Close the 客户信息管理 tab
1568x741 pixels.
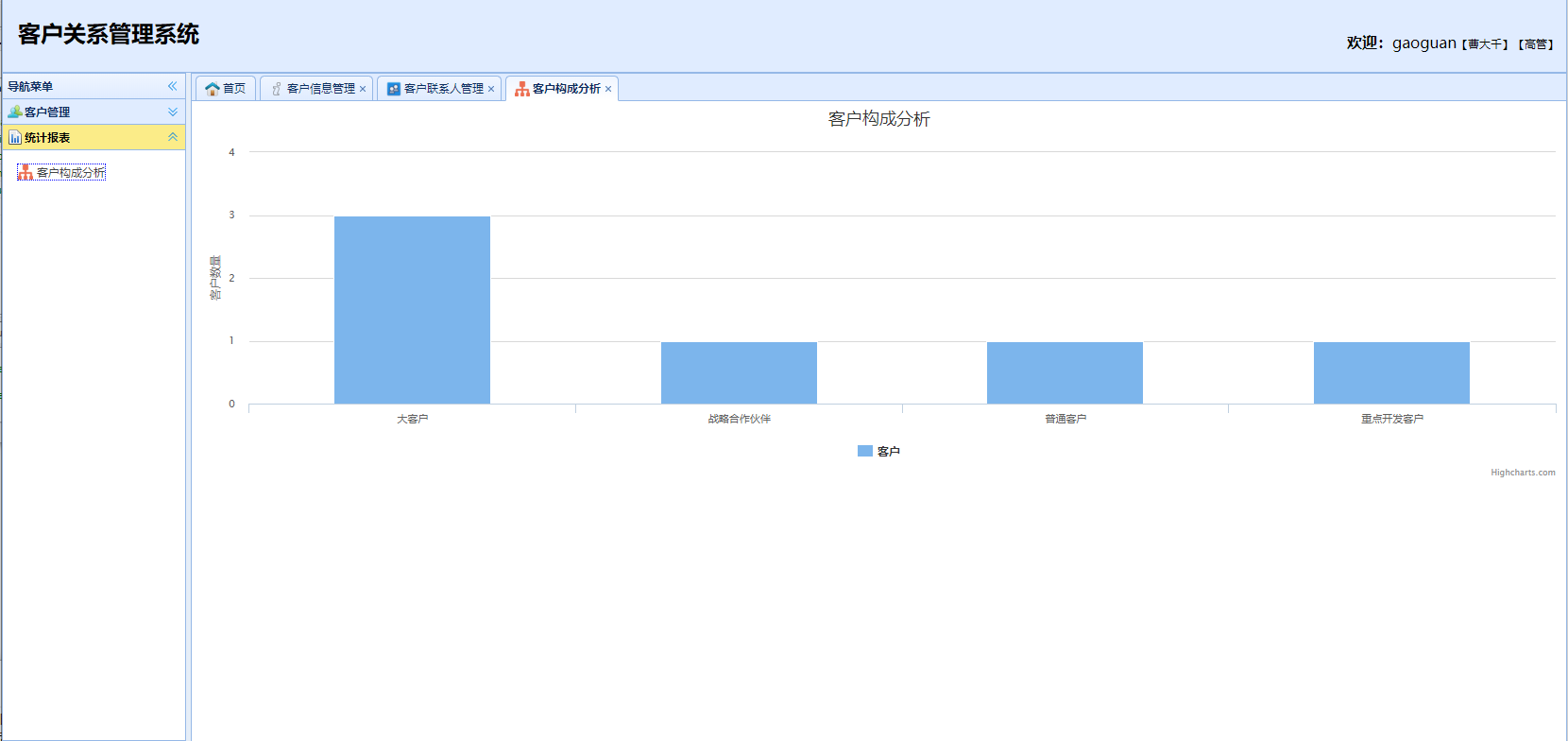[x=363, y=89]
